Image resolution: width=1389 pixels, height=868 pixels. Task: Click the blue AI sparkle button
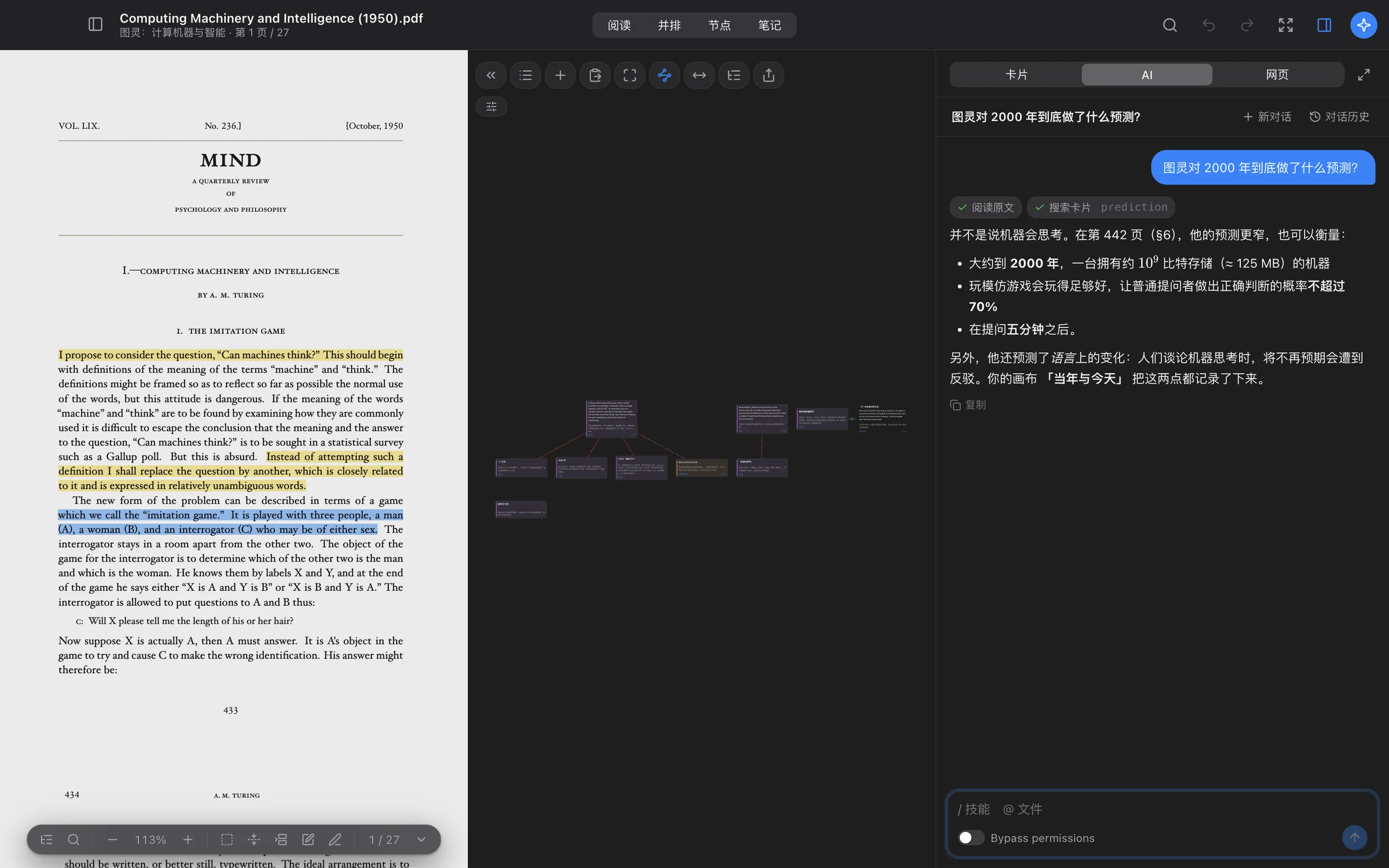pyautogui.click(x=1364, y=25)
